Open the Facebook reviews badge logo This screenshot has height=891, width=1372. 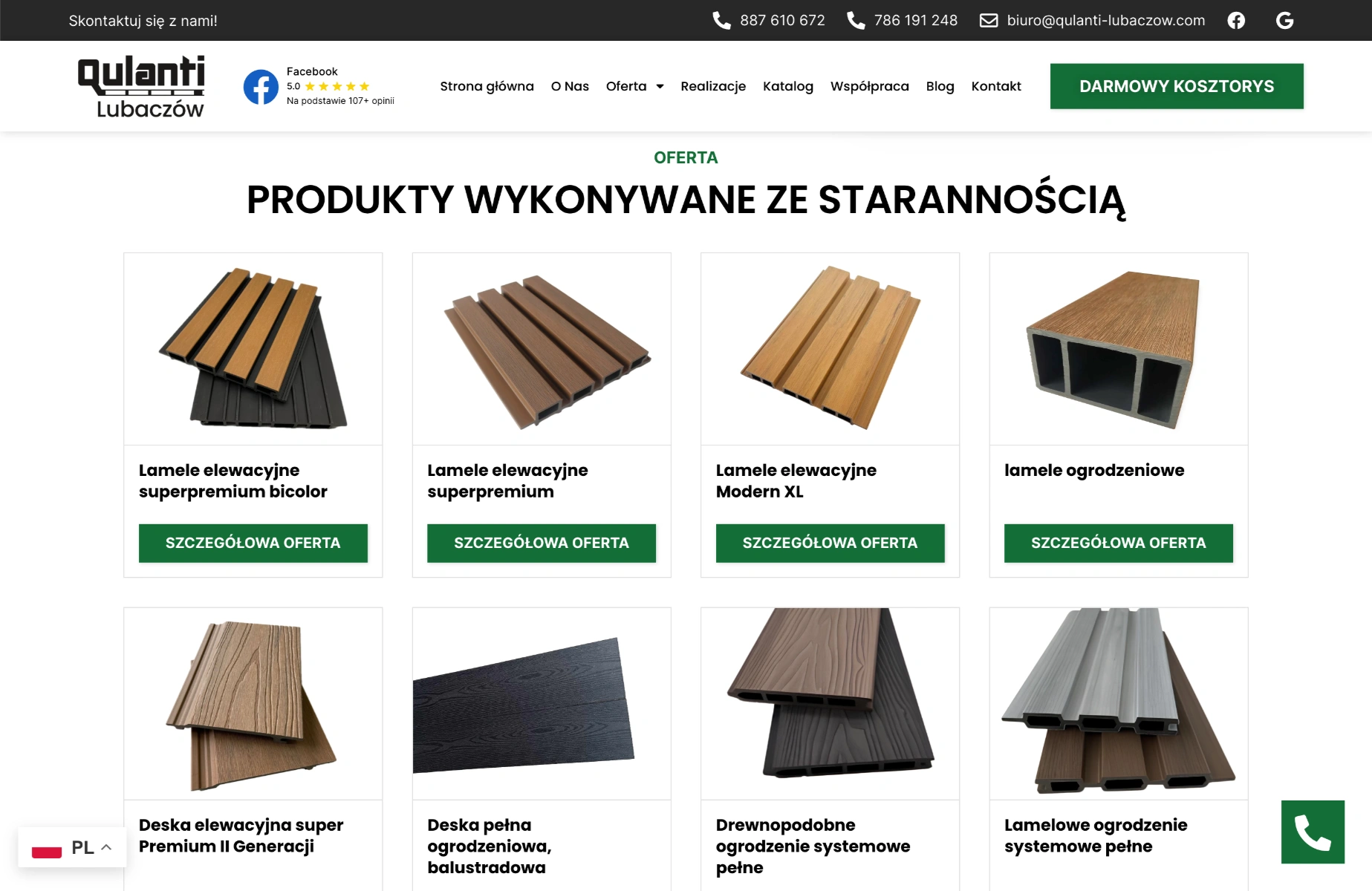(261, 87)
